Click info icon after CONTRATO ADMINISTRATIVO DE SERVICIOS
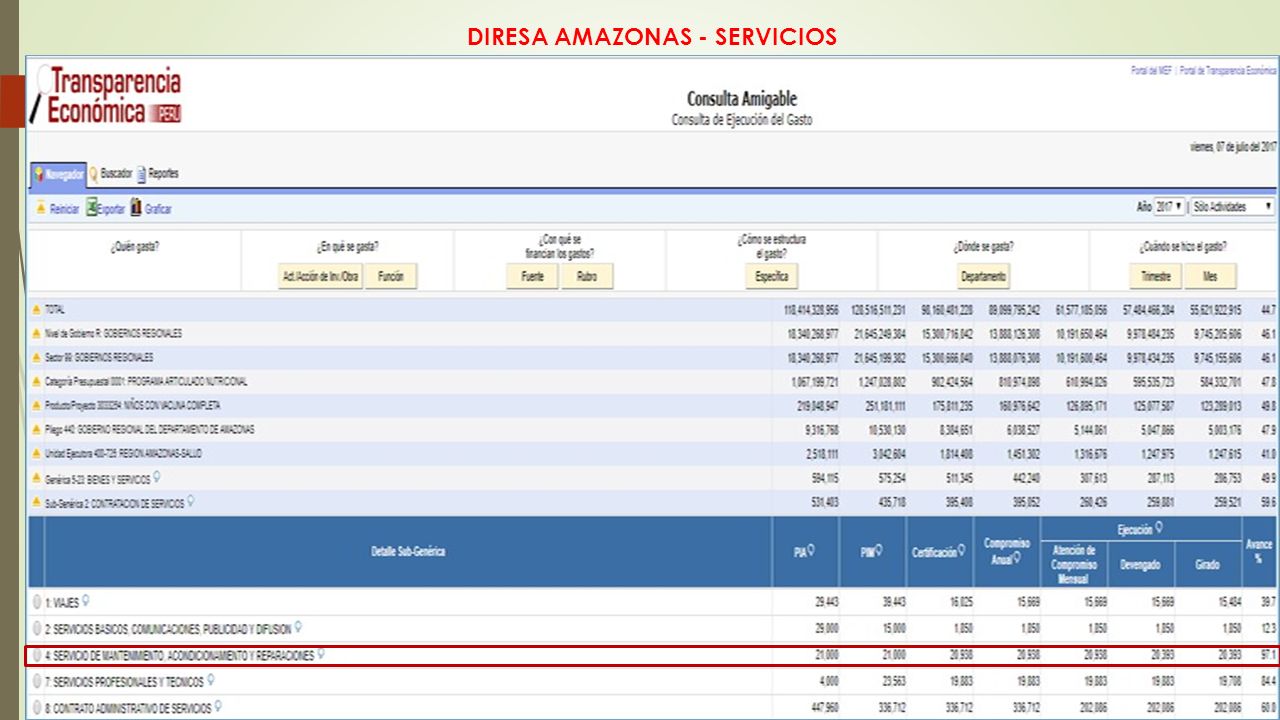 point(219,706)
